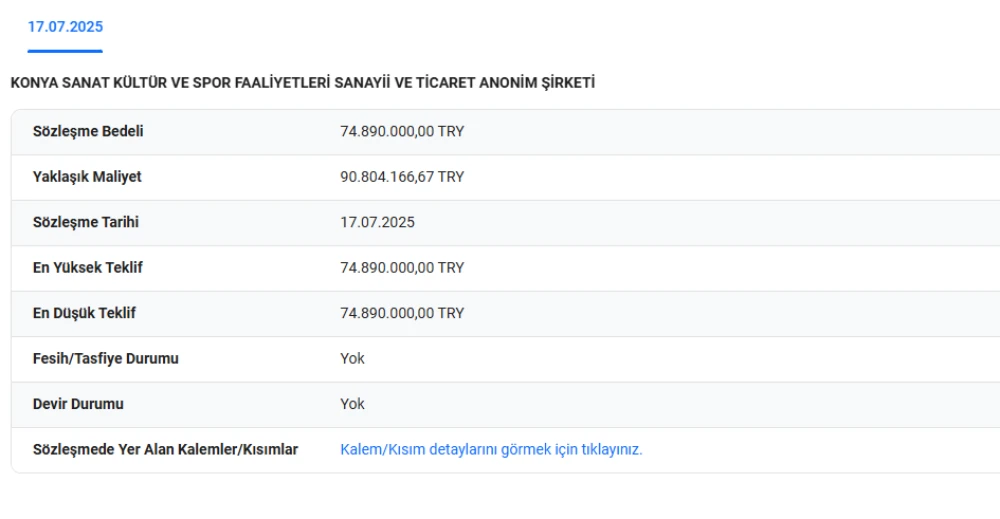Click the blue underline beneath the date tab
The width and height of the screenshot is (1000, 519).
pyautogui.click(x=65, y=51)
